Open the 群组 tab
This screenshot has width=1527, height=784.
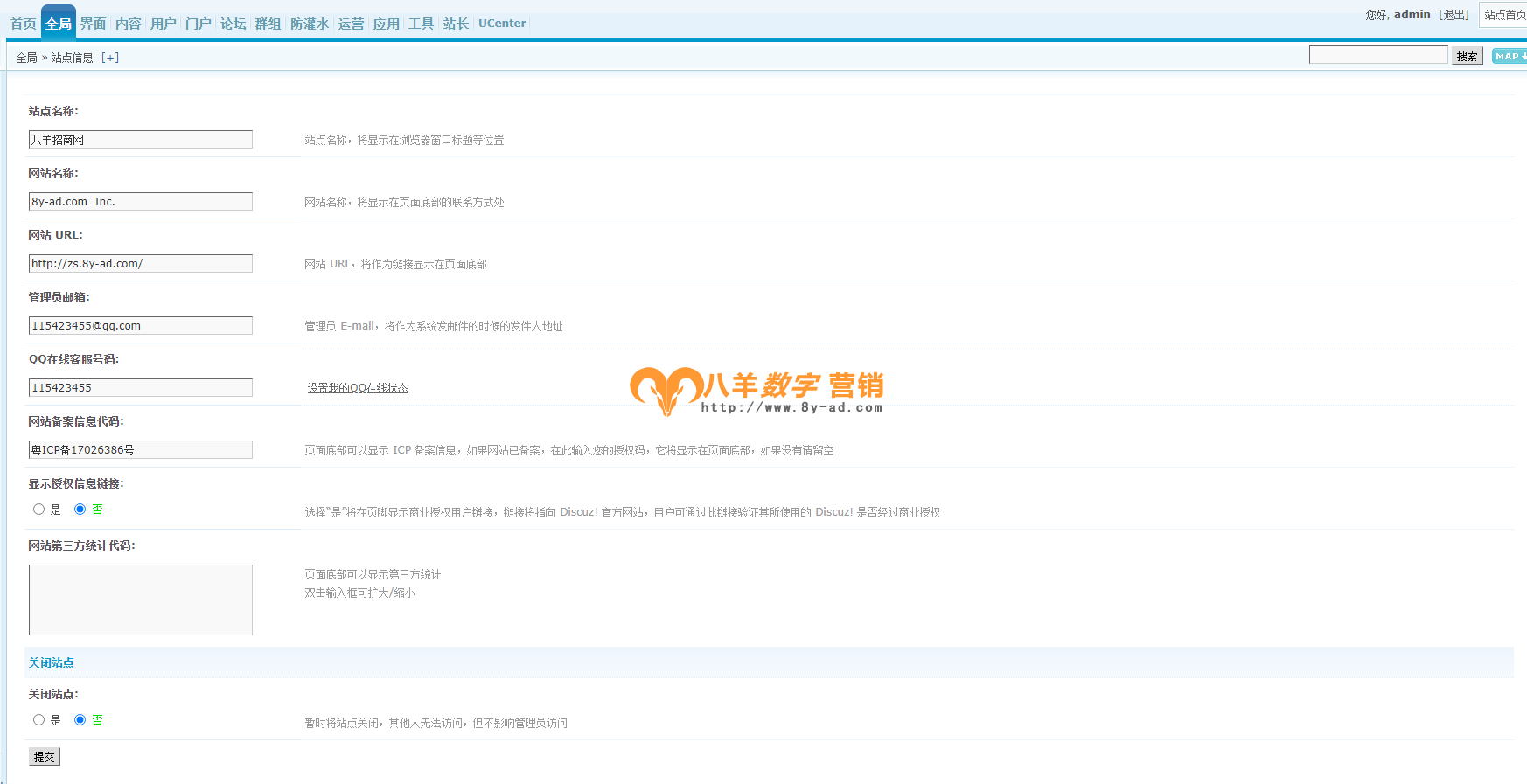point(268,24)
